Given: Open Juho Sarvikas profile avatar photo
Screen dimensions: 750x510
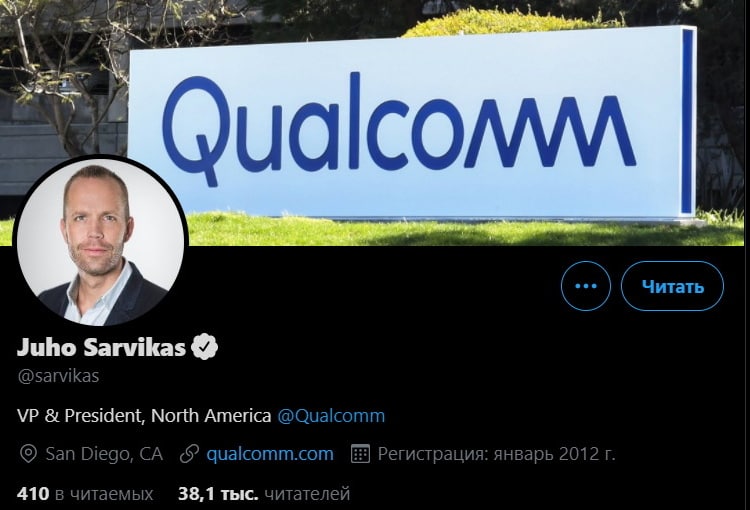Looking at the screenshot, I should pyautogui.click(x=100, y=242).
